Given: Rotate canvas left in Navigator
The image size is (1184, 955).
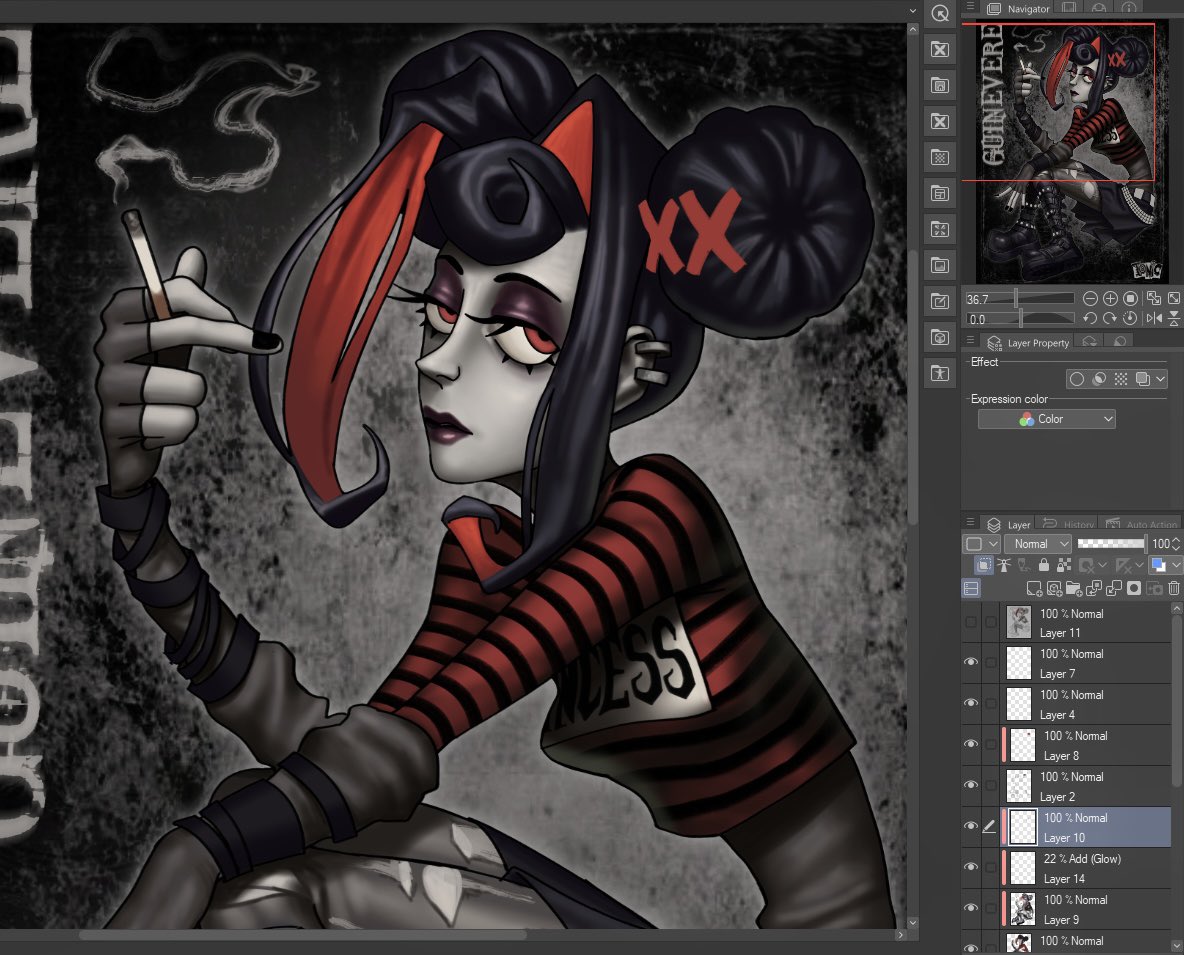Looking at the screenshot, I should (1090, 318).
